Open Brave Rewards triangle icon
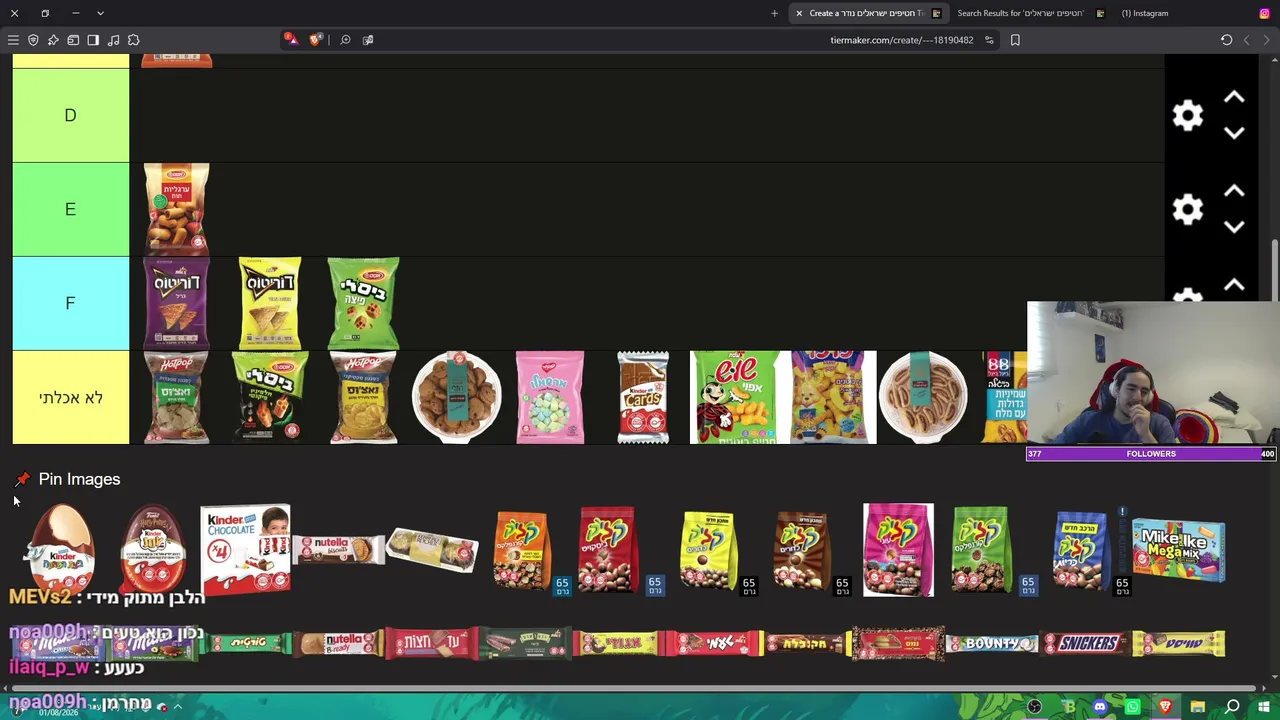Image resolution: width=1280 pixels, height=720 pixels. coord(290,40)
